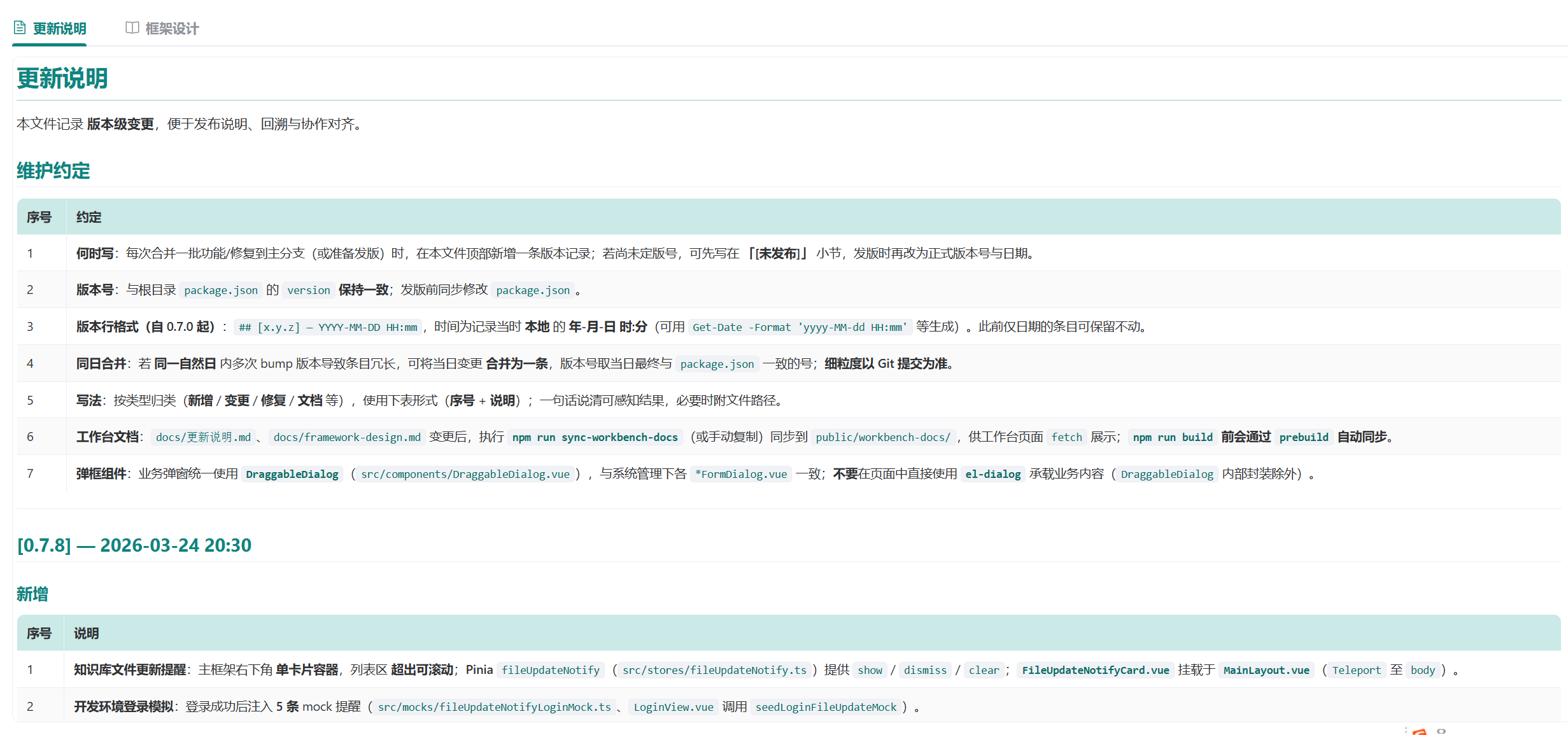Click the [0.7.8] — 2026-03-24 20:30 version heading
Screen dimensions: 1568x735
(134, 545)
